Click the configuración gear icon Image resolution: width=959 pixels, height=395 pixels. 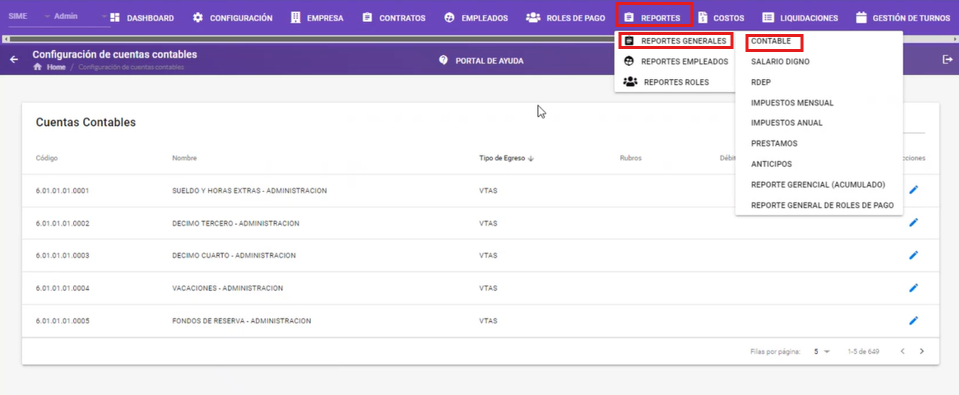[x=198, y=18]
